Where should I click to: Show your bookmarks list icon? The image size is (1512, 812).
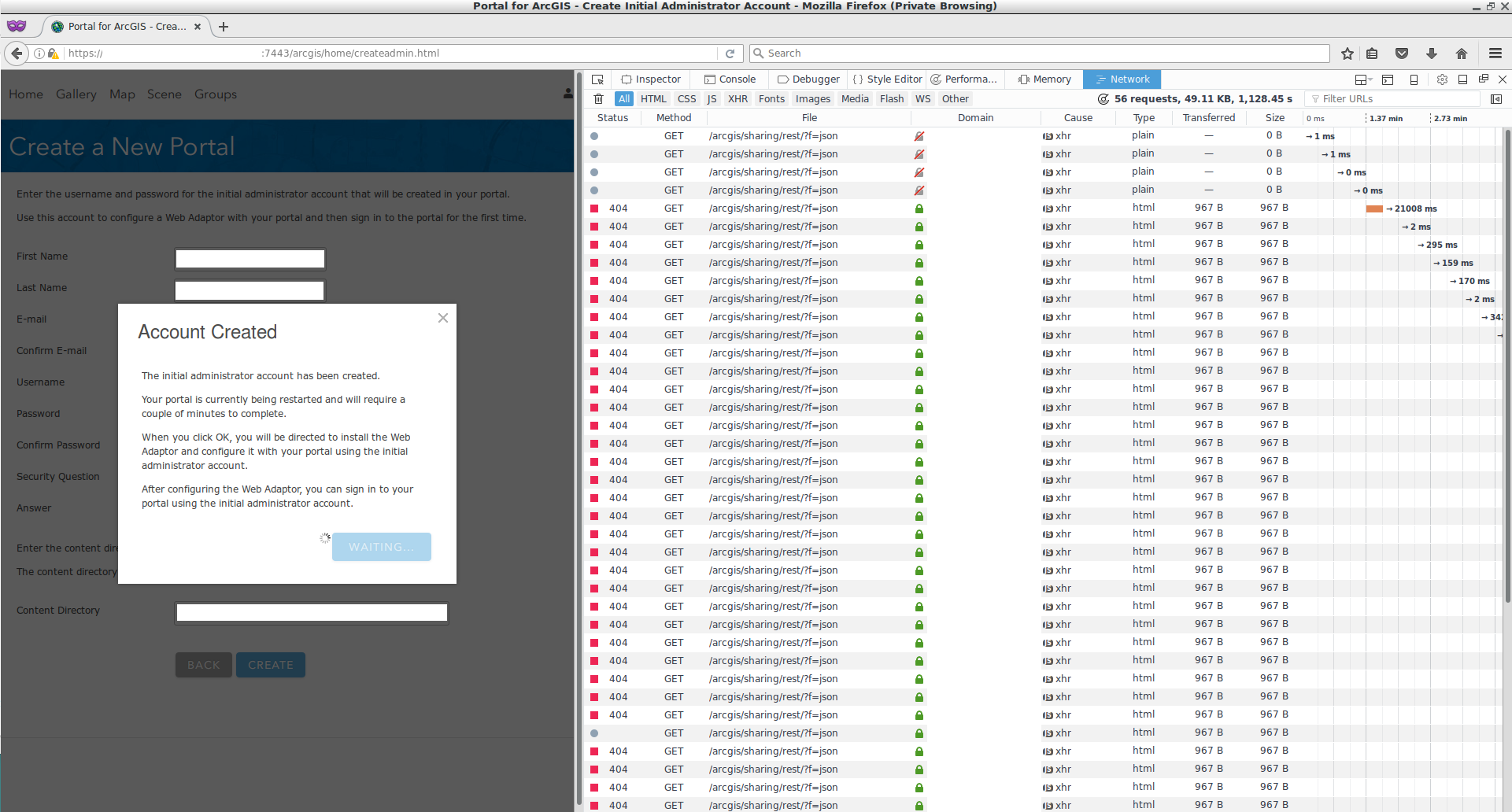(1372, 54)
